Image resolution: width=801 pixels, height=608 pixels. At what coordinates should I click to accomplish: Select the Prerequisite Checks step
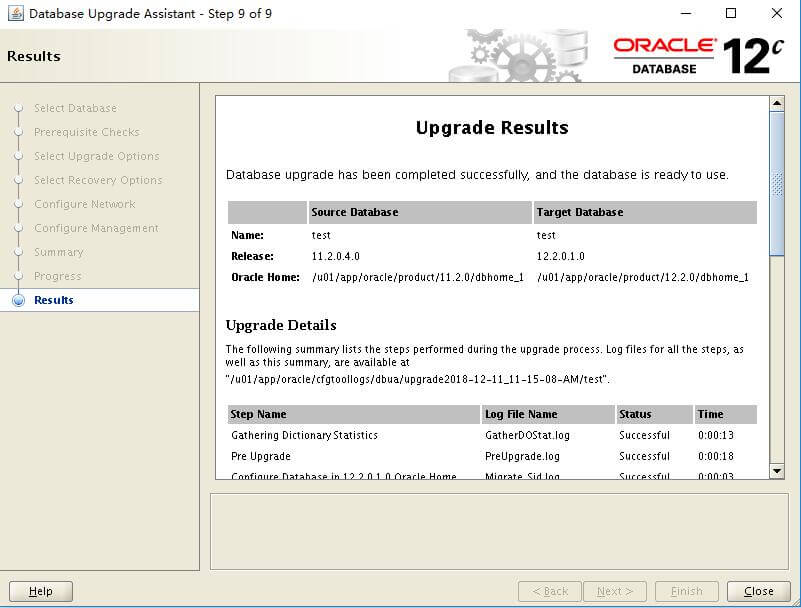coord(87,132)
